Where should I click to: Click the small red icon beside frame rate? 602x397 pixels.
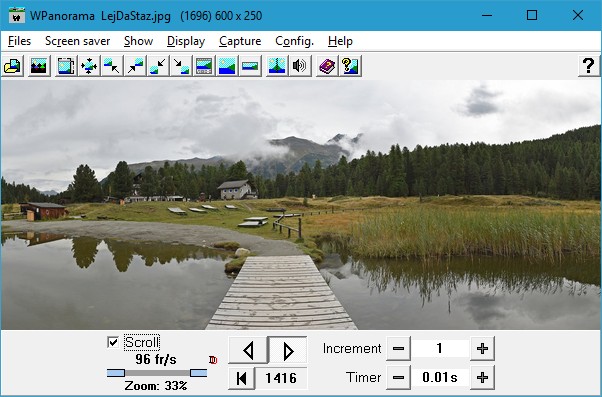pos(213,360)
